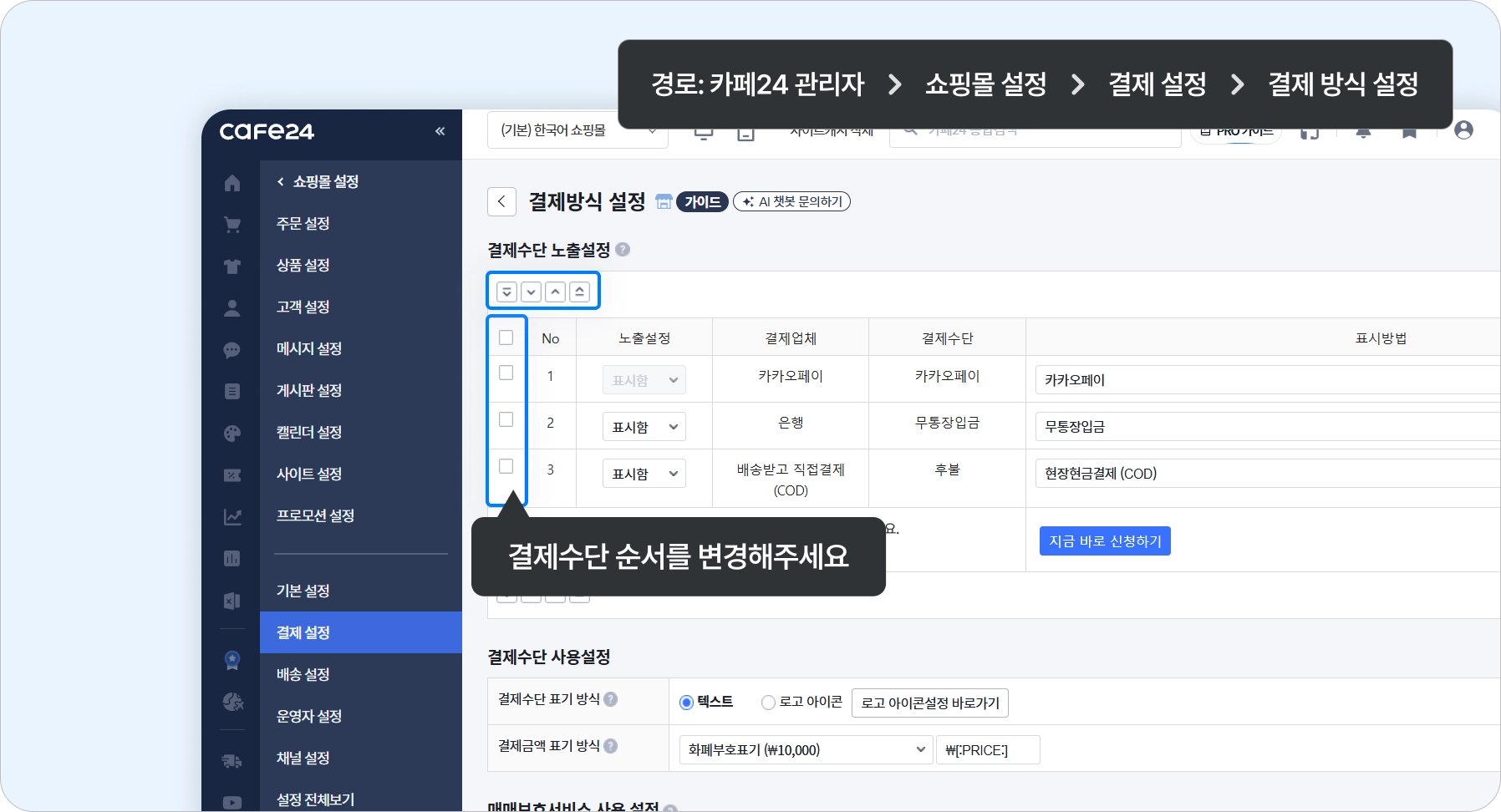Open the shopping cart orders icon

point(232,224)
